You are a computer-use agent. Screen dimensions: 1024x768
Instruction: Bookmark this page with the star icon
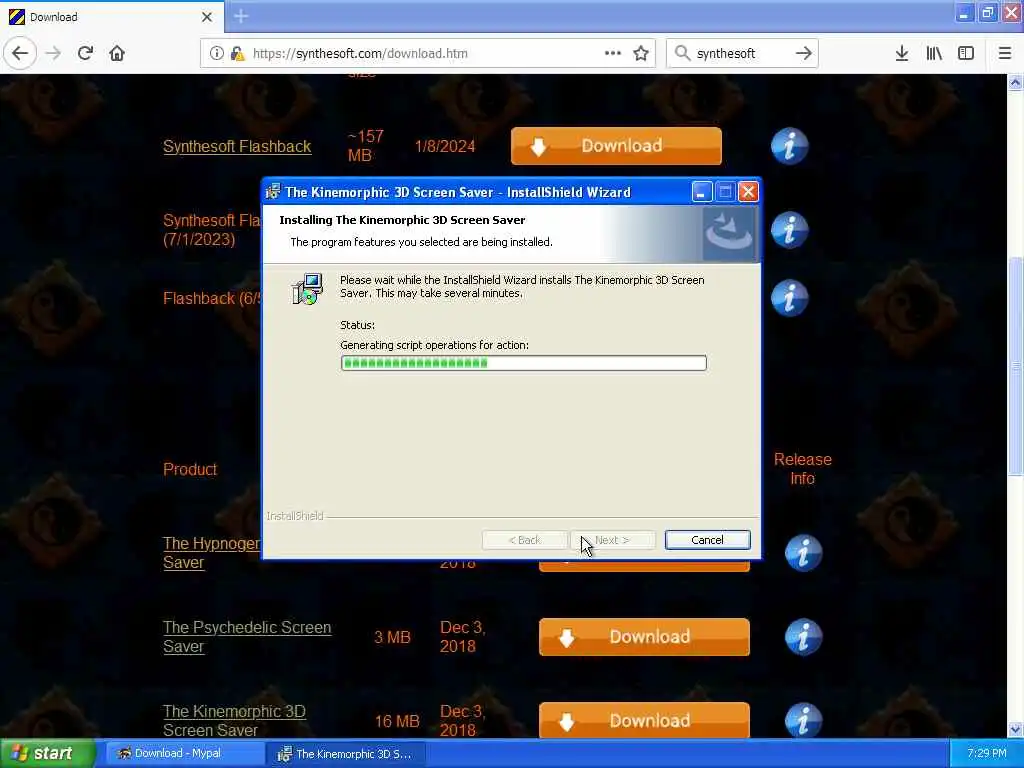641,53
